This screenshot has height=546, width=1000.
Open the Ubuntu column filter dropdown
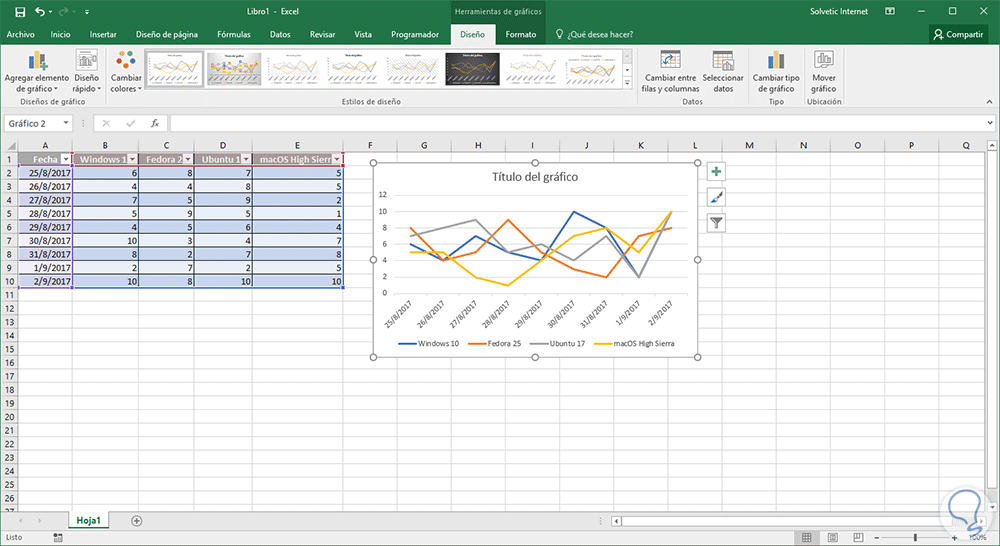point(246,159)
